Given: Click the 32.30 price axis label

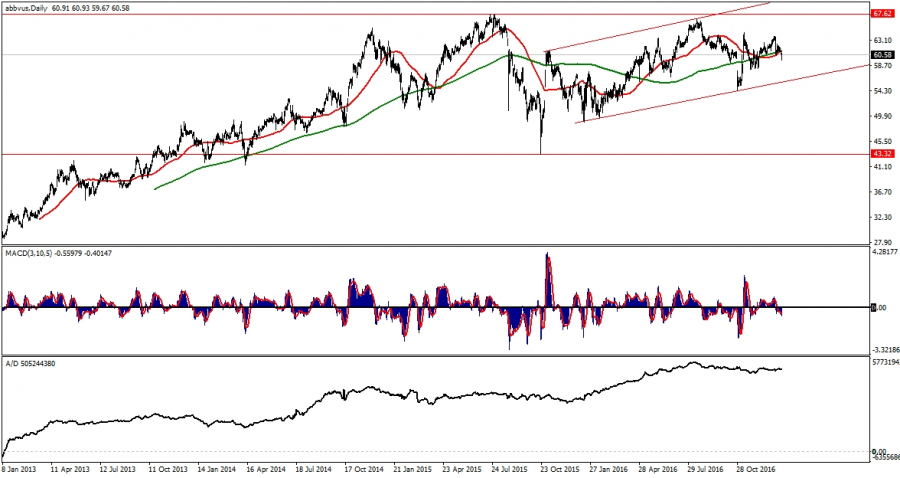Looking at the screenshot, I should [x=882, y=217].
